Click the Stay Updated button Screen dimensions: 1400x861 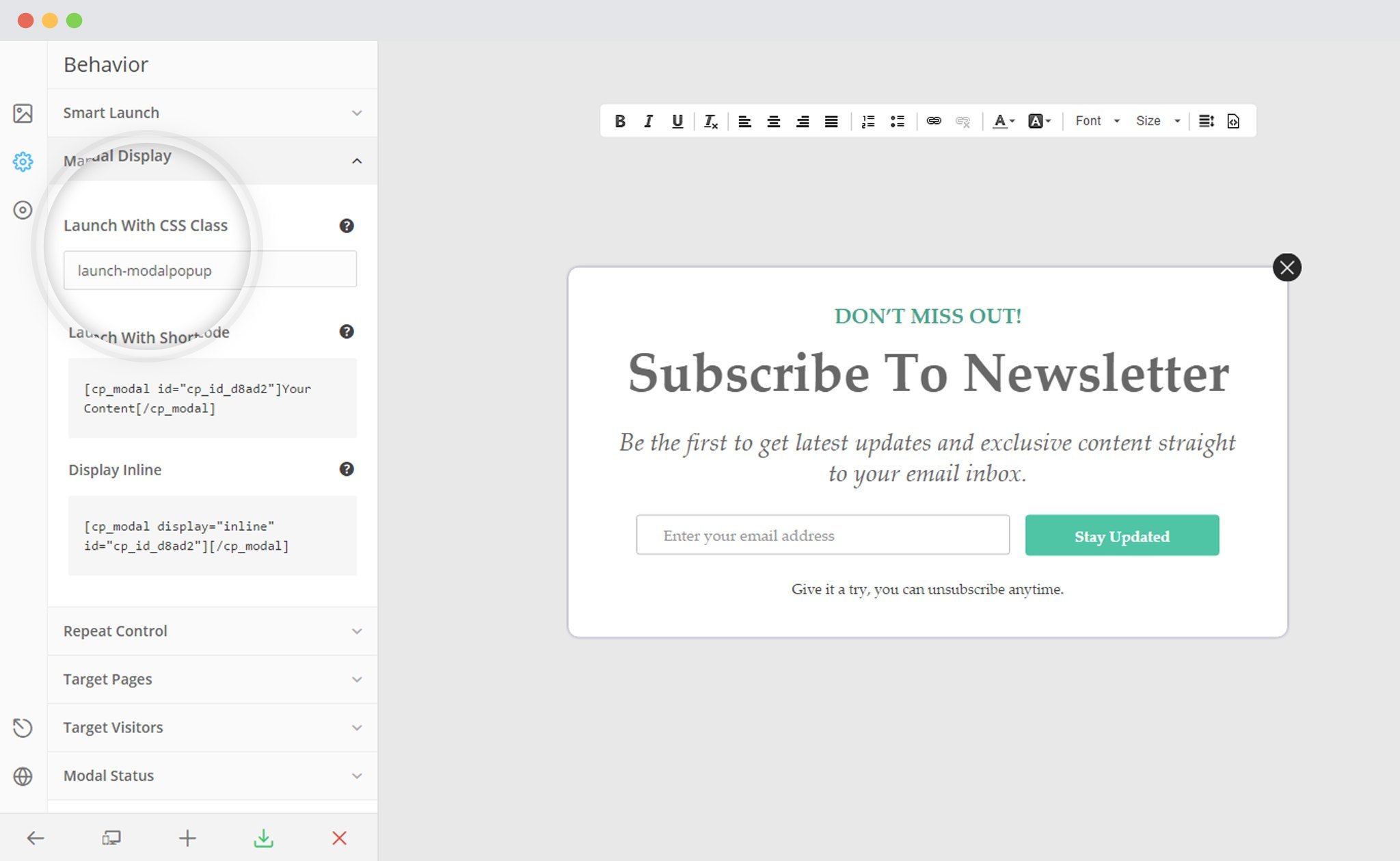tap(1122, 535)
